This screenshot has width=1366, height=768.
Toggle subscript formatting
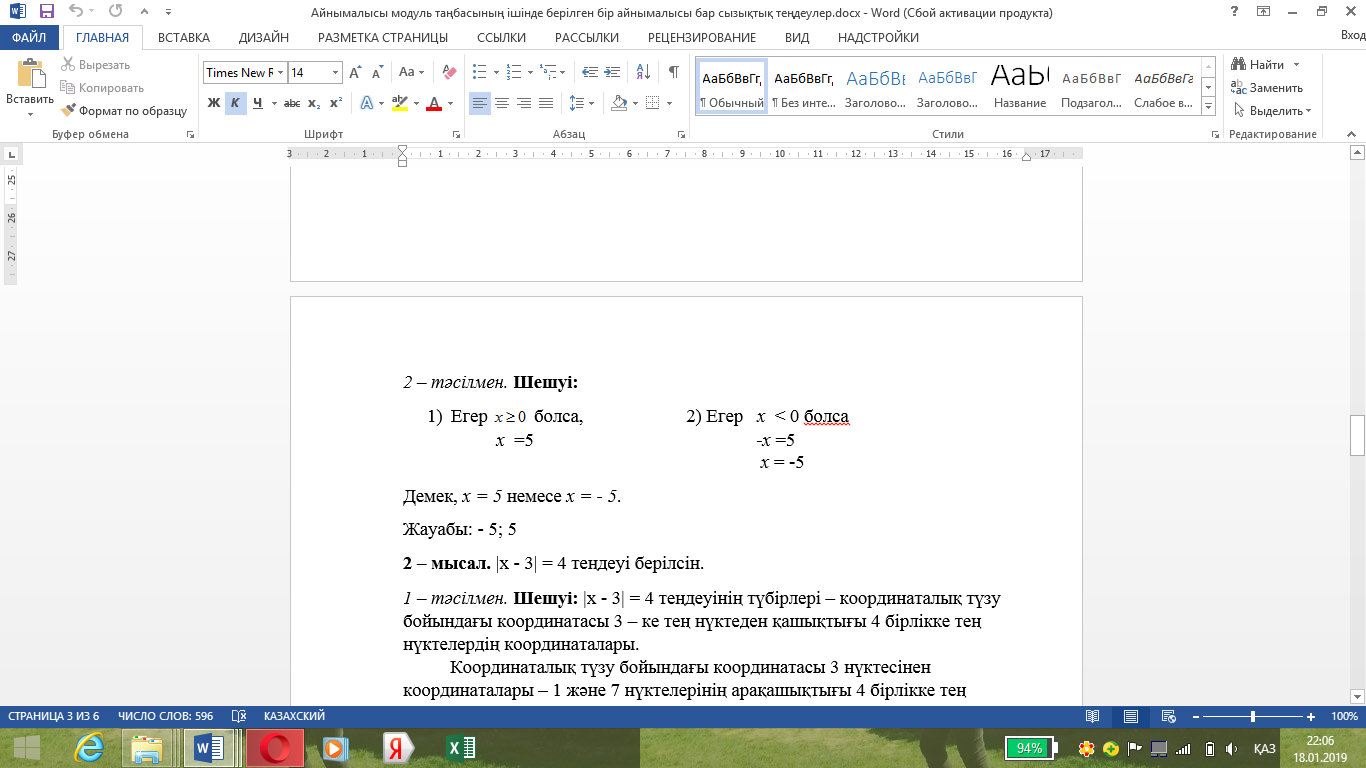pos(314,103)
